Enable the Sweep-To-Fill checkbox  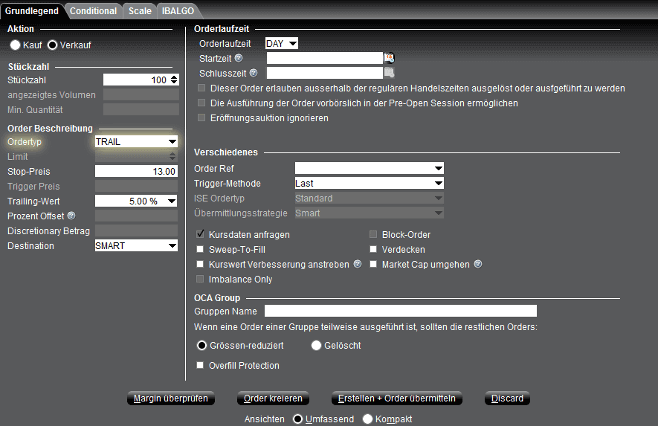pos(200,249)
